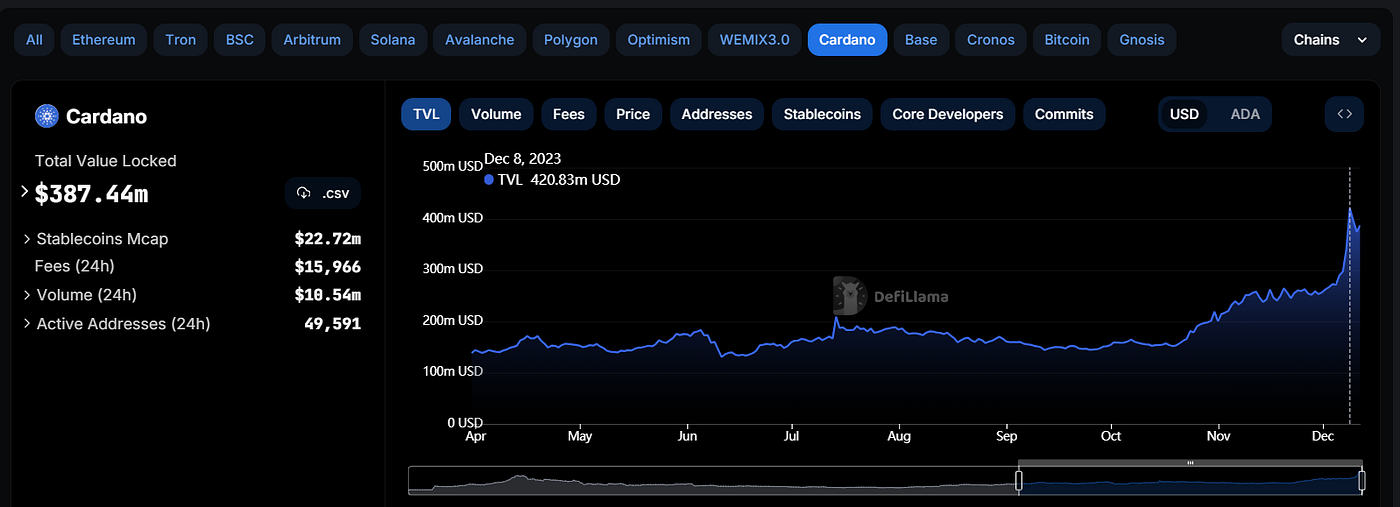Viewport: 1400px width, 507px height.
Task: Toggle the Fees chart metric
Action: point(569,114)
